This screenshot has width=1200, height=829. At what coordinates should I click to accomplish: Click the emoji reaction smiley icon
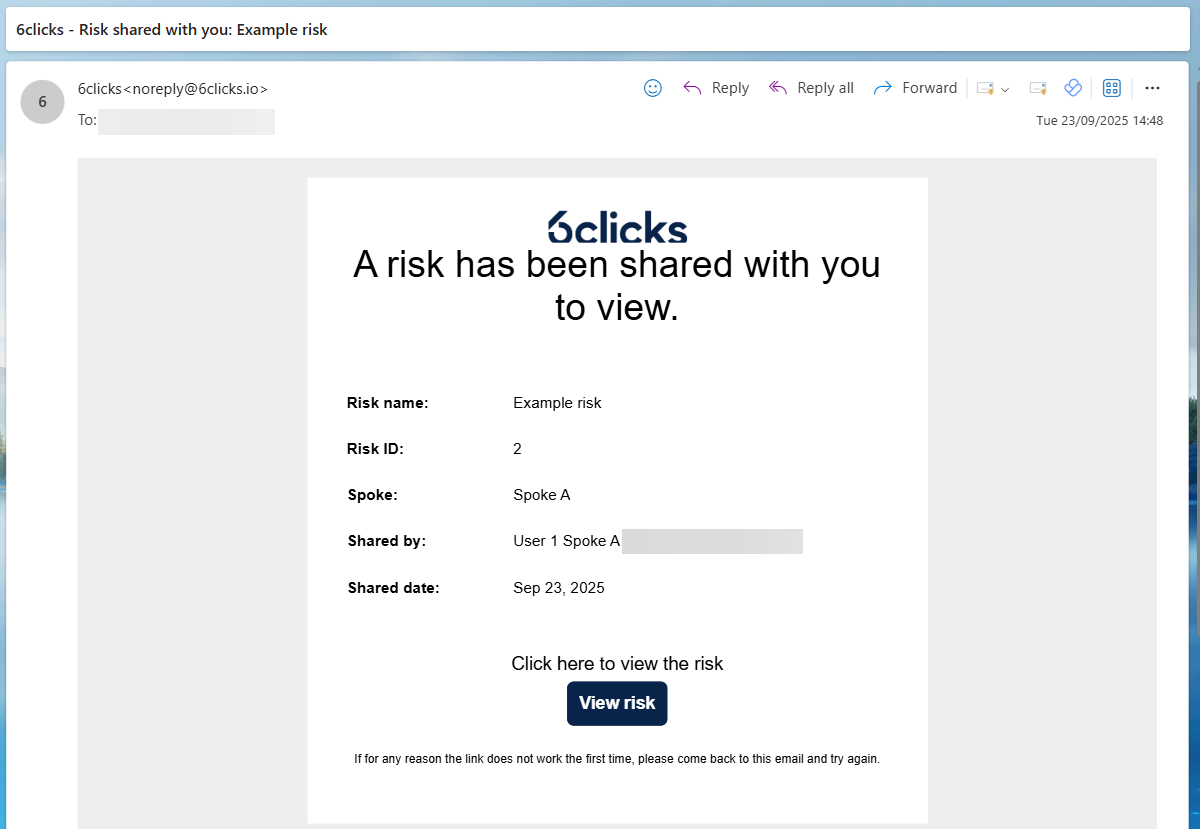point(653,88)
